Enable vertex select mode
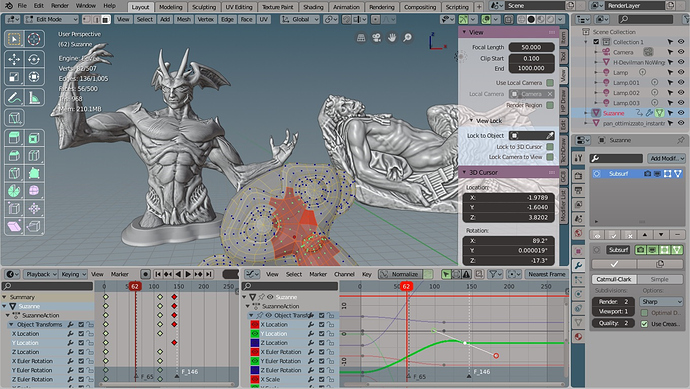 point(87,19)
